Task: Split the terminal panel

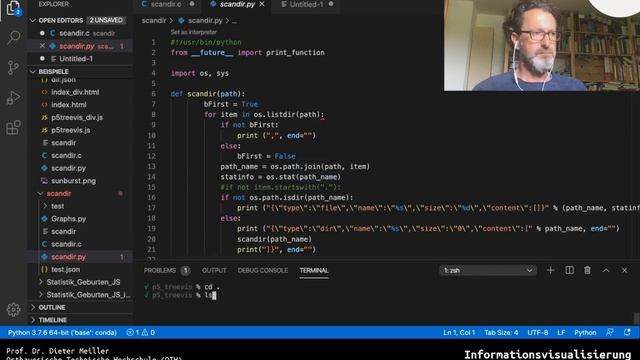Action: coord(569,270)
